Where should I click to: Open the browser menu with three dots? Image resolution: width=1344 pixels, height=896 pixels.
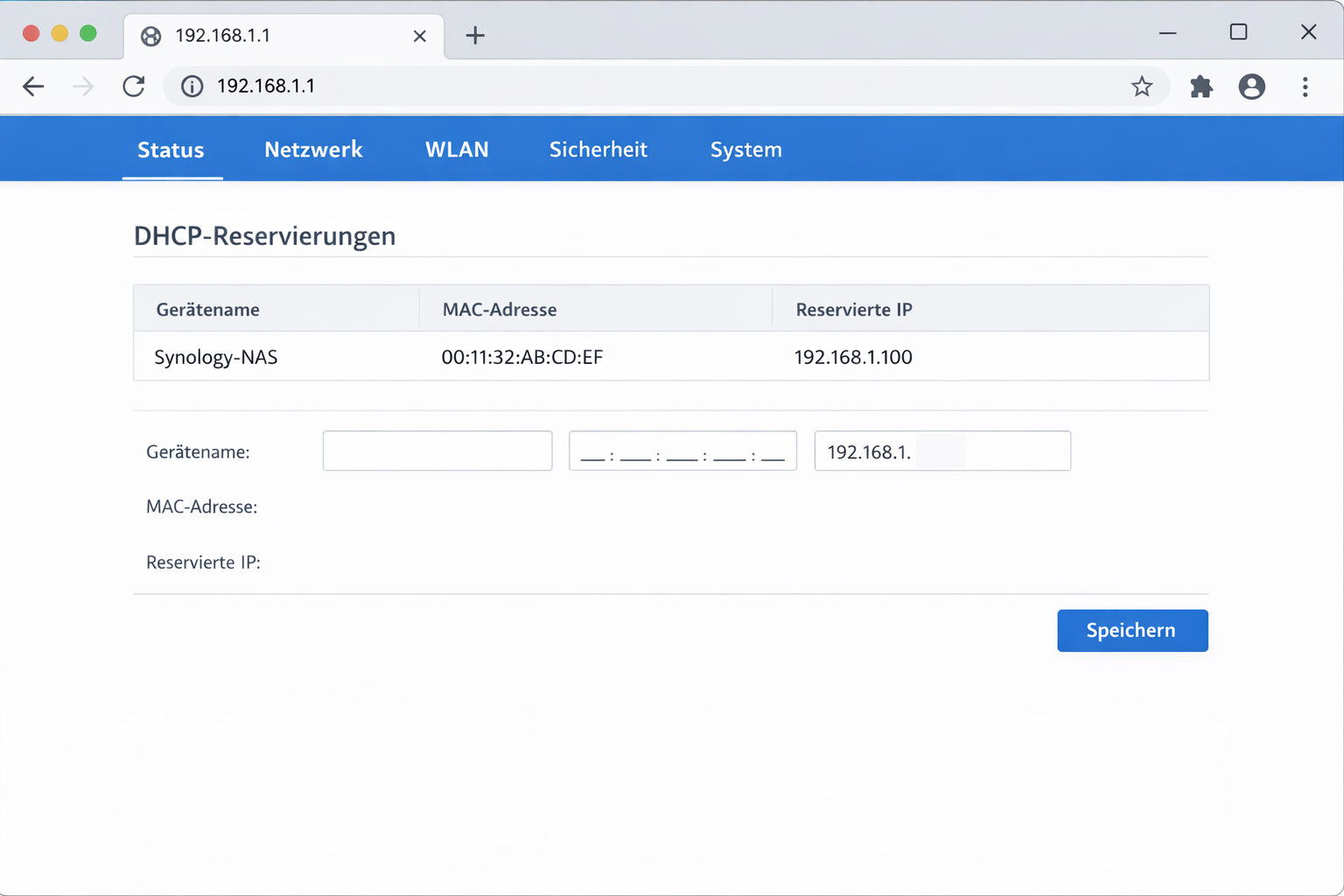[x=1305, y=87]
